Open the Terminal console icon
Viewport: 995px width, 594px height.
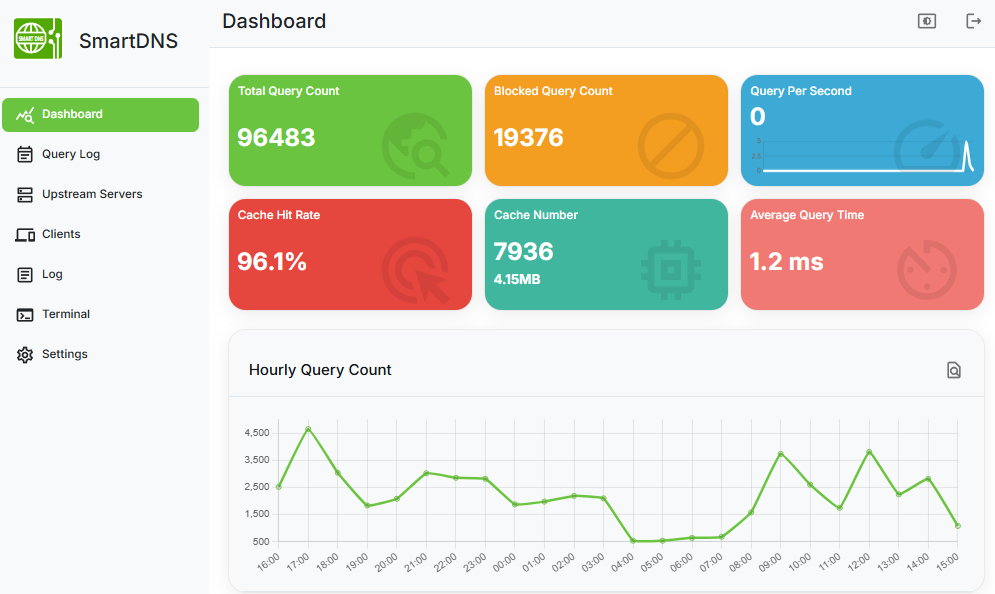pyautogui.click(x=24, y=314)
